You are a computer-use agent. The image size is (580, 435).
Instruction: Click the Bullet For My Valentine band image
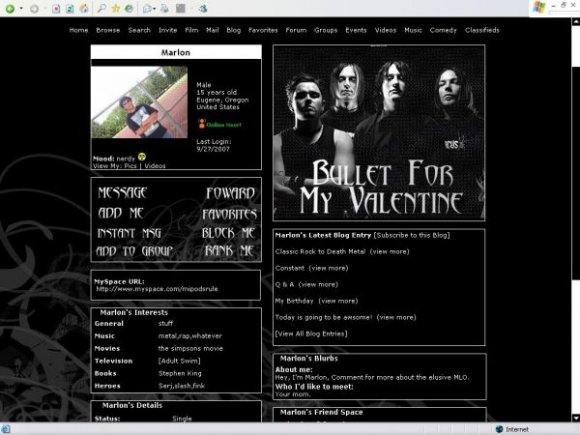pyautogui.click(x=379, y=133)
